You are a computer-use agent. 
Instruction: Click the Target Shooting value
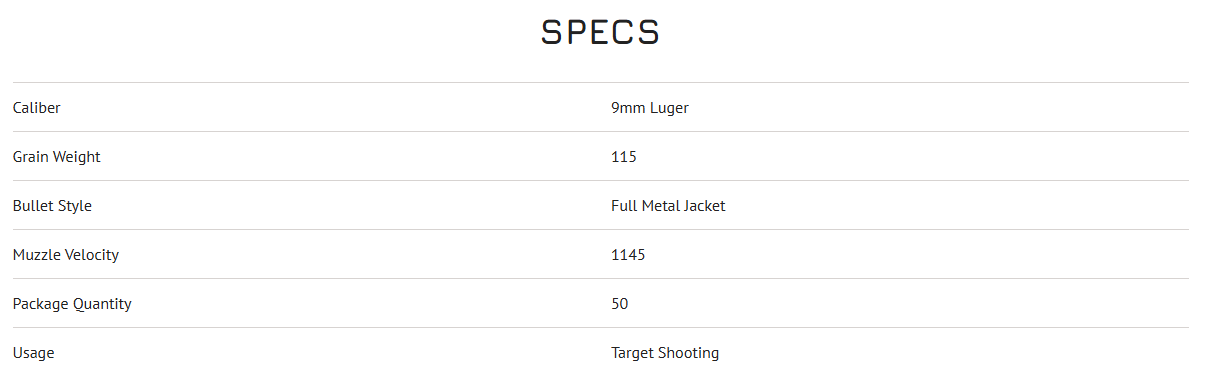pyautogui.click(x=665, y=353)
